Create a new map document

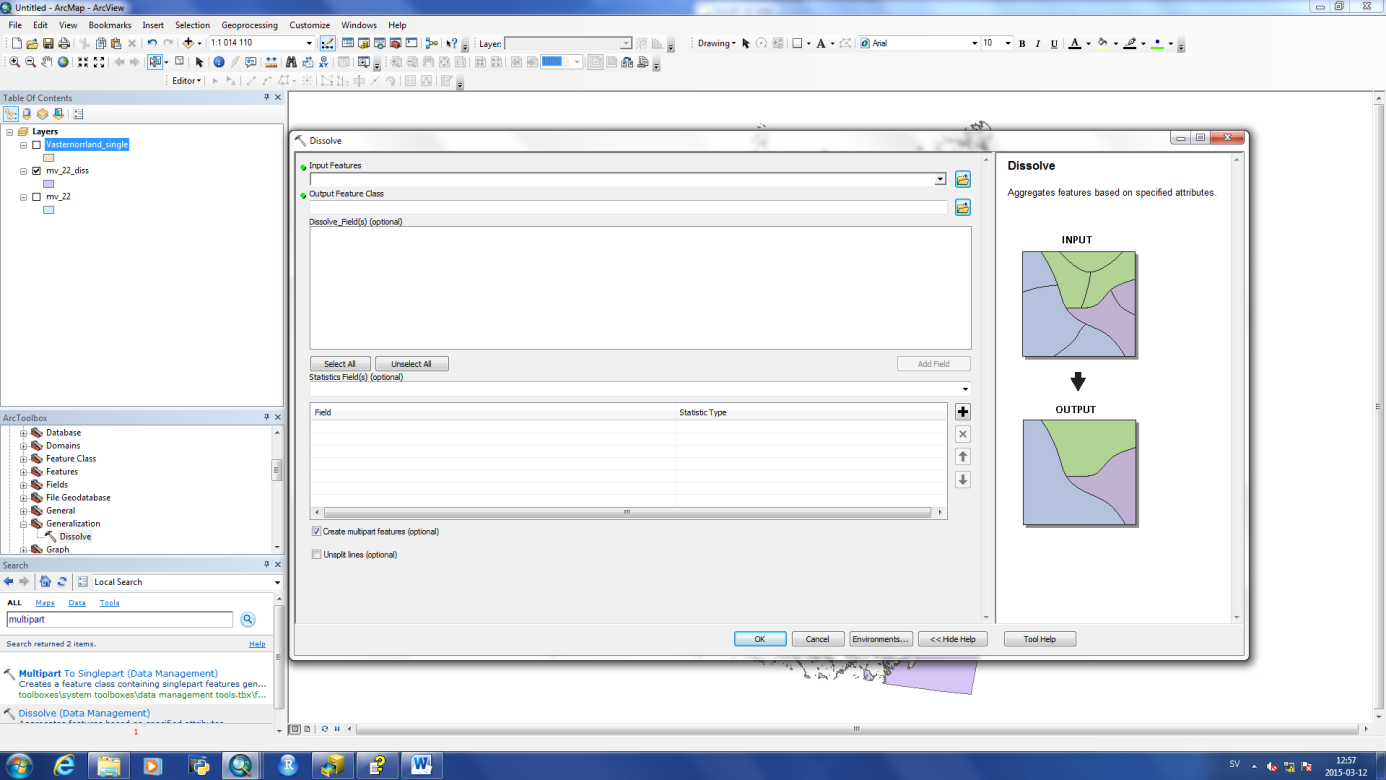pyautogui.click(x=16, y=43)
